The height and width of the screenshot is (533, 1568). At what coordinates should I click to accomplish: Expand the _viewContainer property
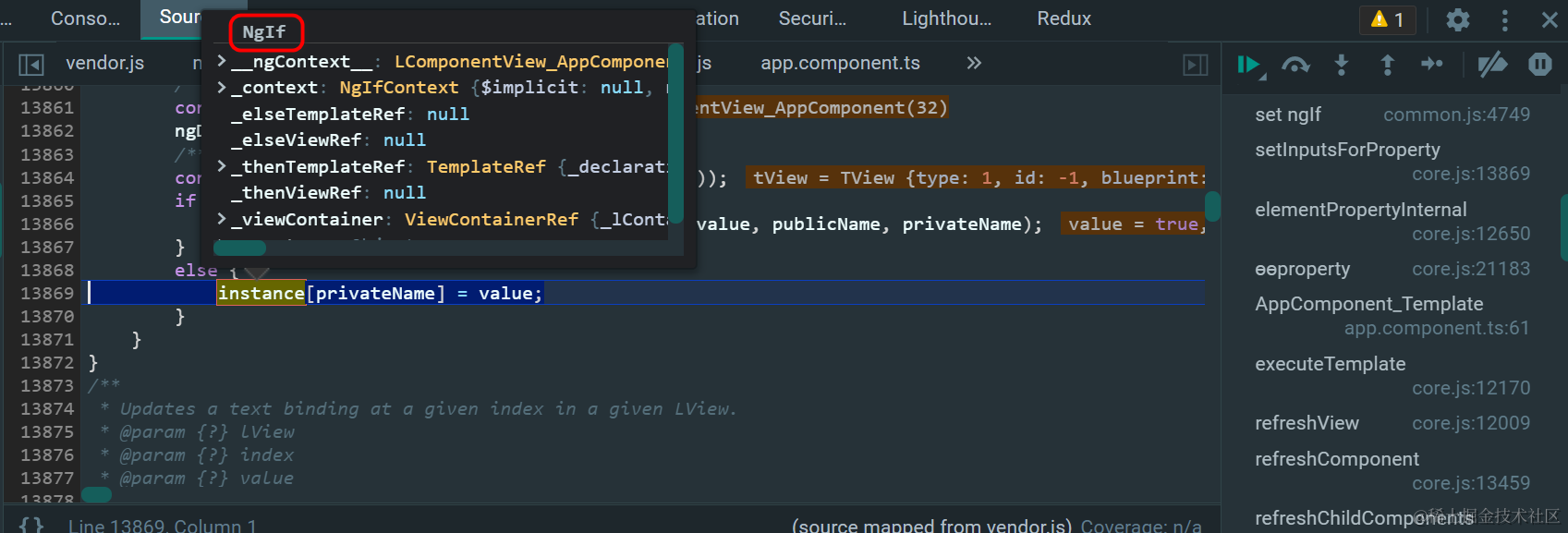coord(222,219)
